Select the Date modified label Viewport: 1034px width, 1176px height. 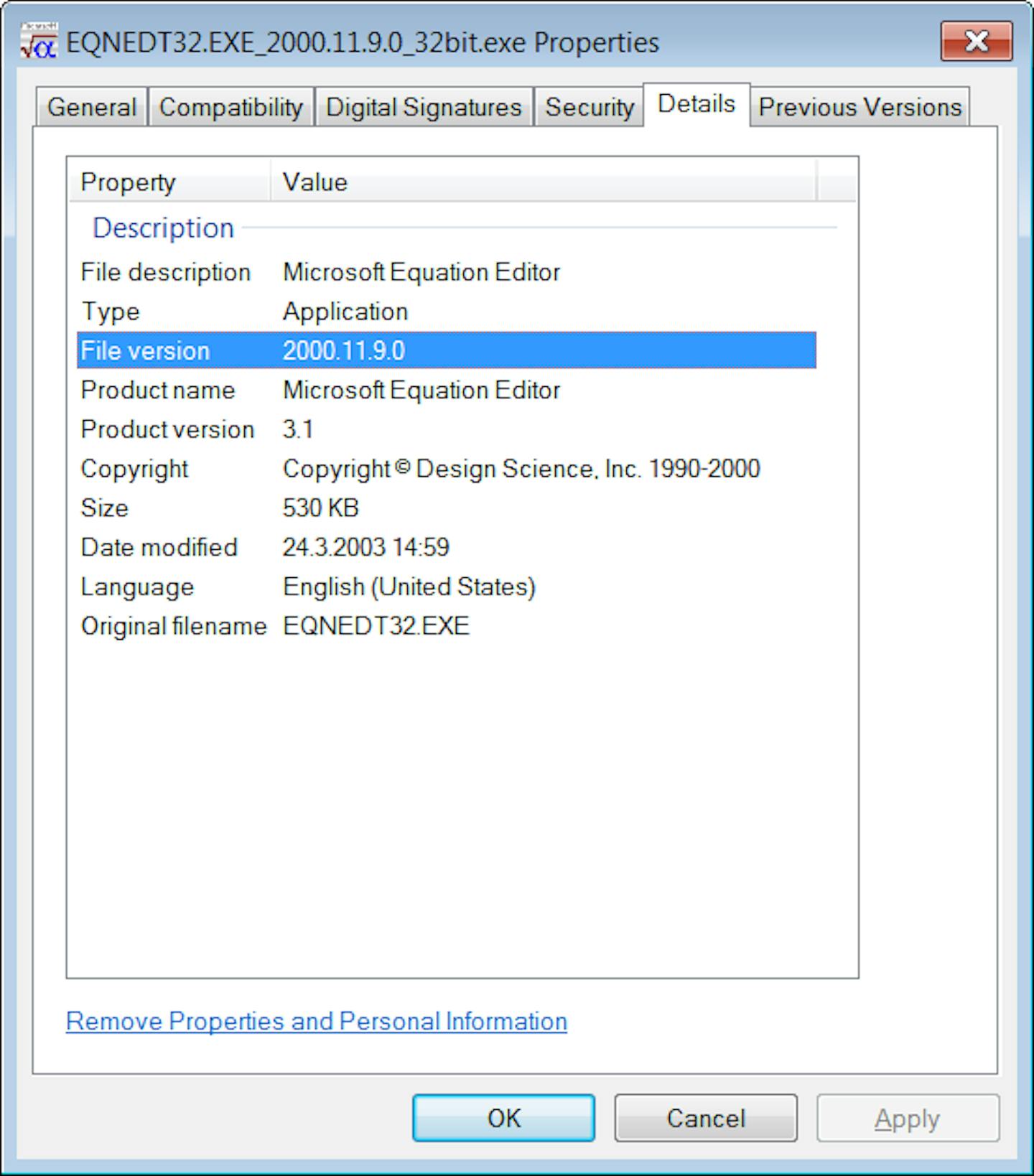[x=159, y=547]
